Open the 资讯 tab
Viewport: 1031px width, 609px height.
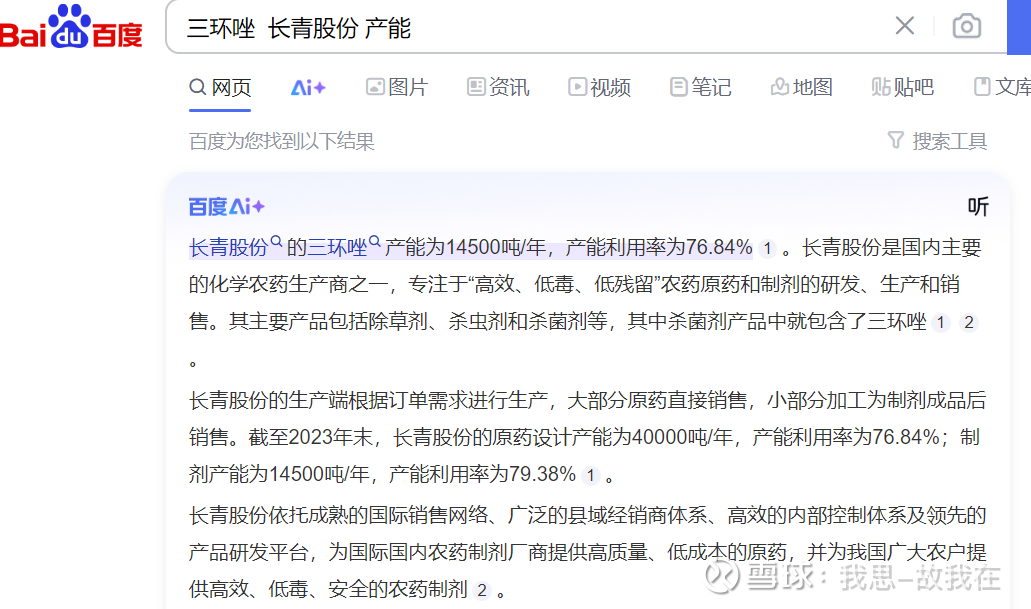tap(498, 87)
